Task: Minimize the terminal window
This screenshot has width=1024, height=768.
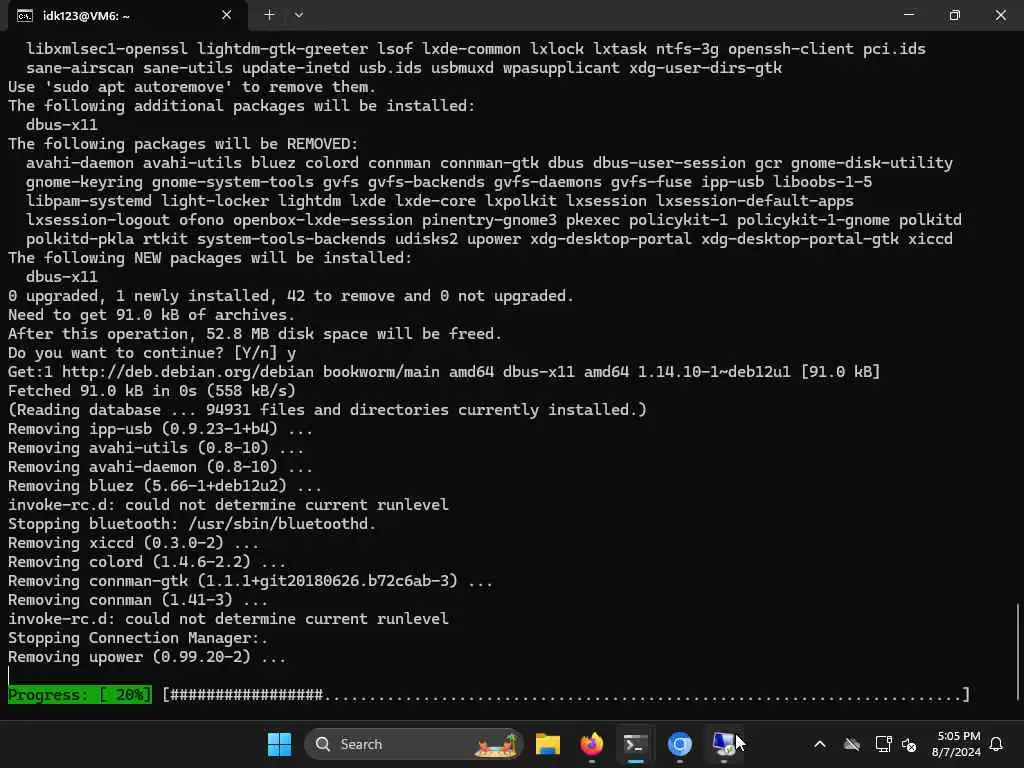Action: point(908,14)
